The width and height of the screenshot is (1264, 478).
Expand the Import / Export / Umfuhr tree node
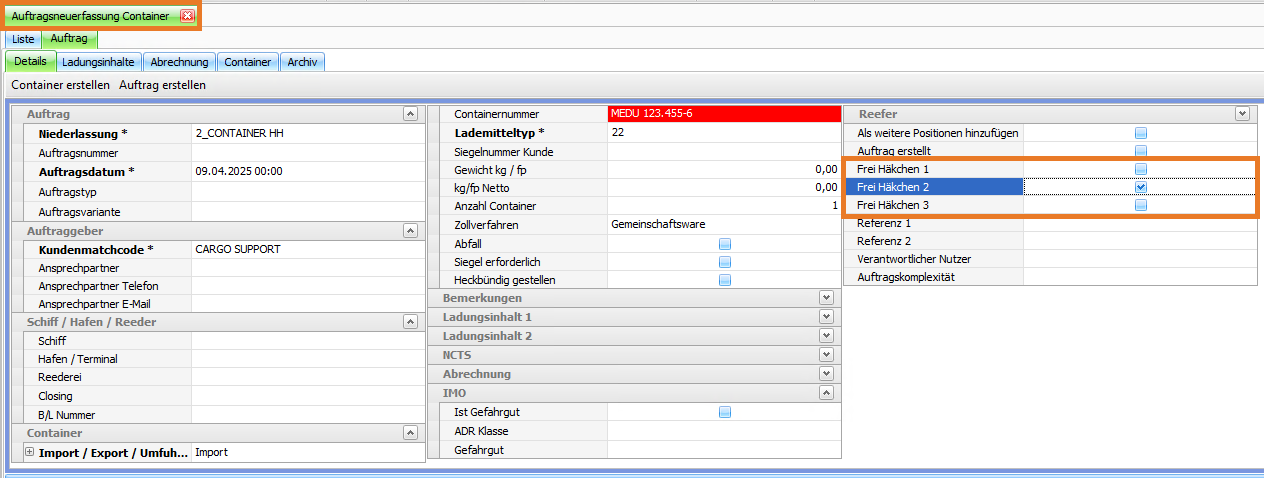(x=29, y=452)
